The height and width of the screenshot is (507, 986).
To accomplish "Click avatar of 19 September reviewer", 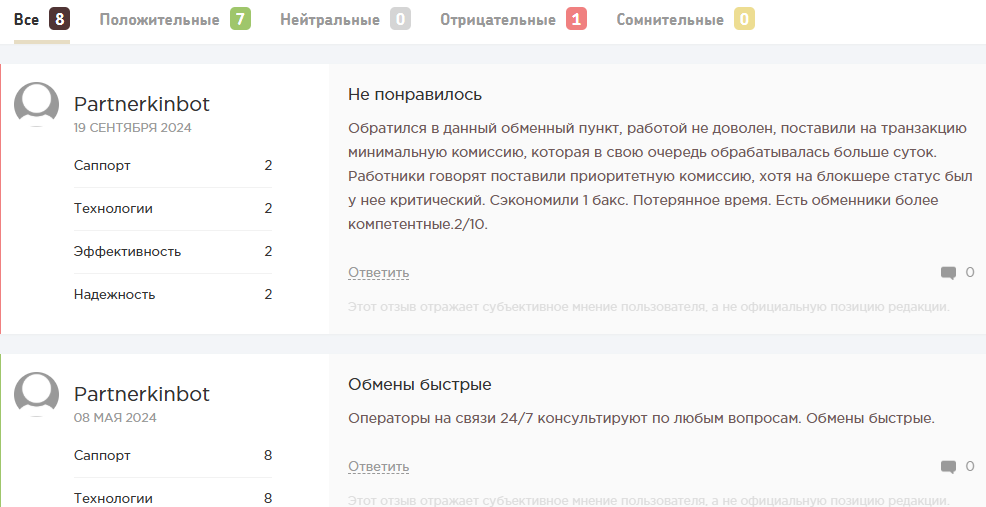I will pos(36,104).
